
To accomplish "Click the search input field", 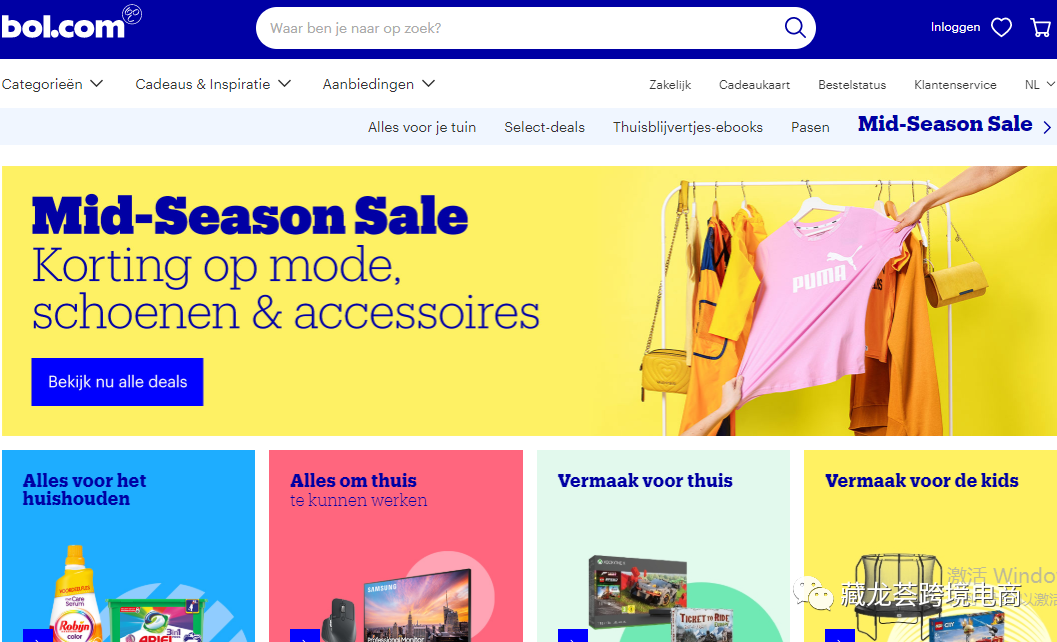I will tap(519, 28).
